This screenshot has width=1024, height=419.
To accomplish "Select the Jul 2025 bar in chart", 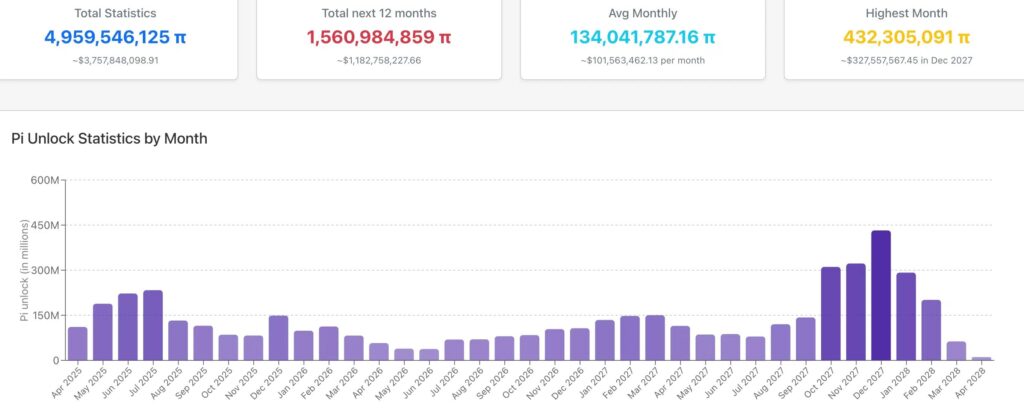I will 153,326.
